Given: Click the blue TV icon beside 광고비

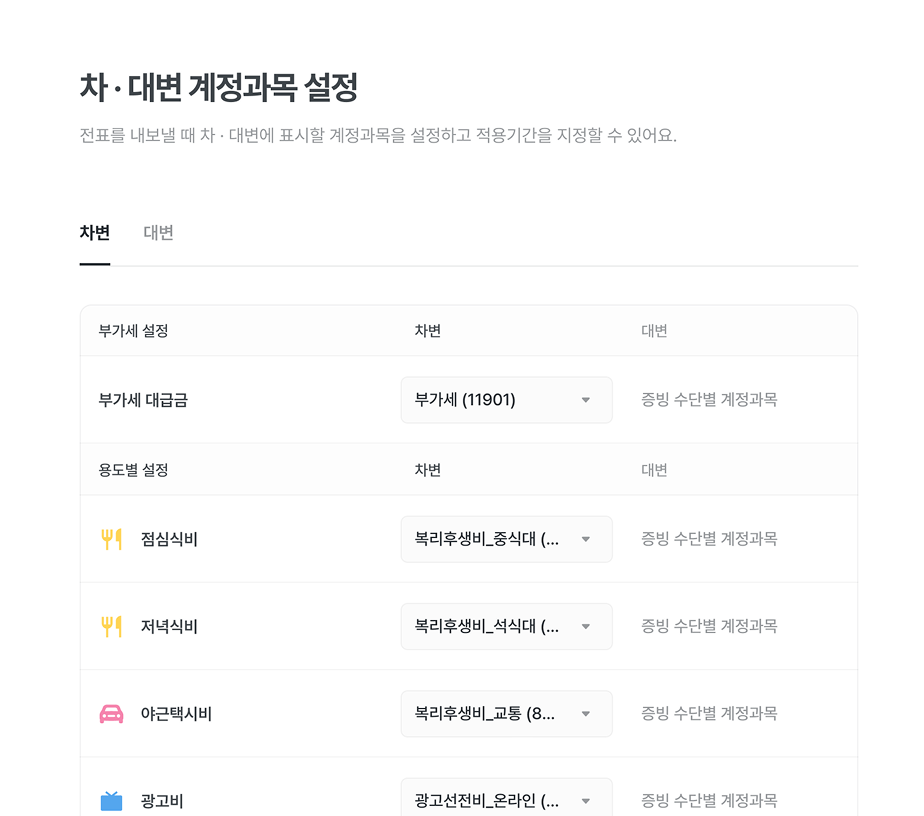Looking at the screenshot, I should (x=111, y=801).
